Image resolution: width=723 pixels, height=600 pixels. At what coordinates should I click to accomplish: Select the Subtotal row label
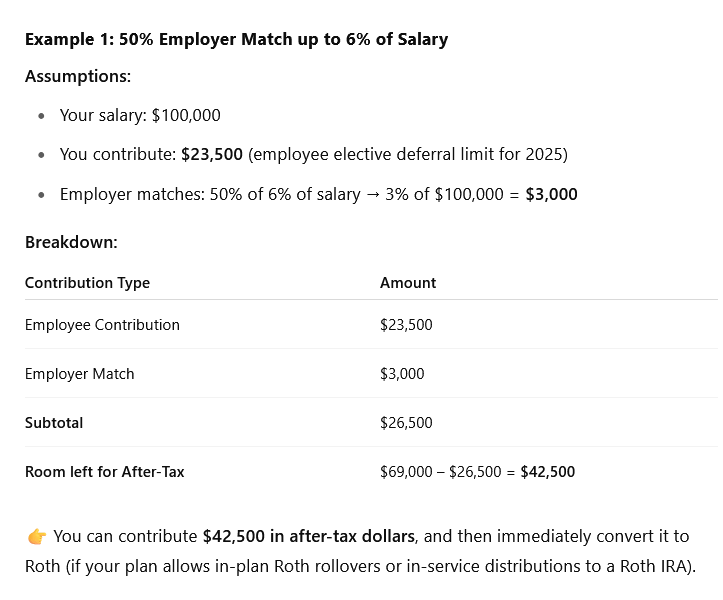(54, 423)
